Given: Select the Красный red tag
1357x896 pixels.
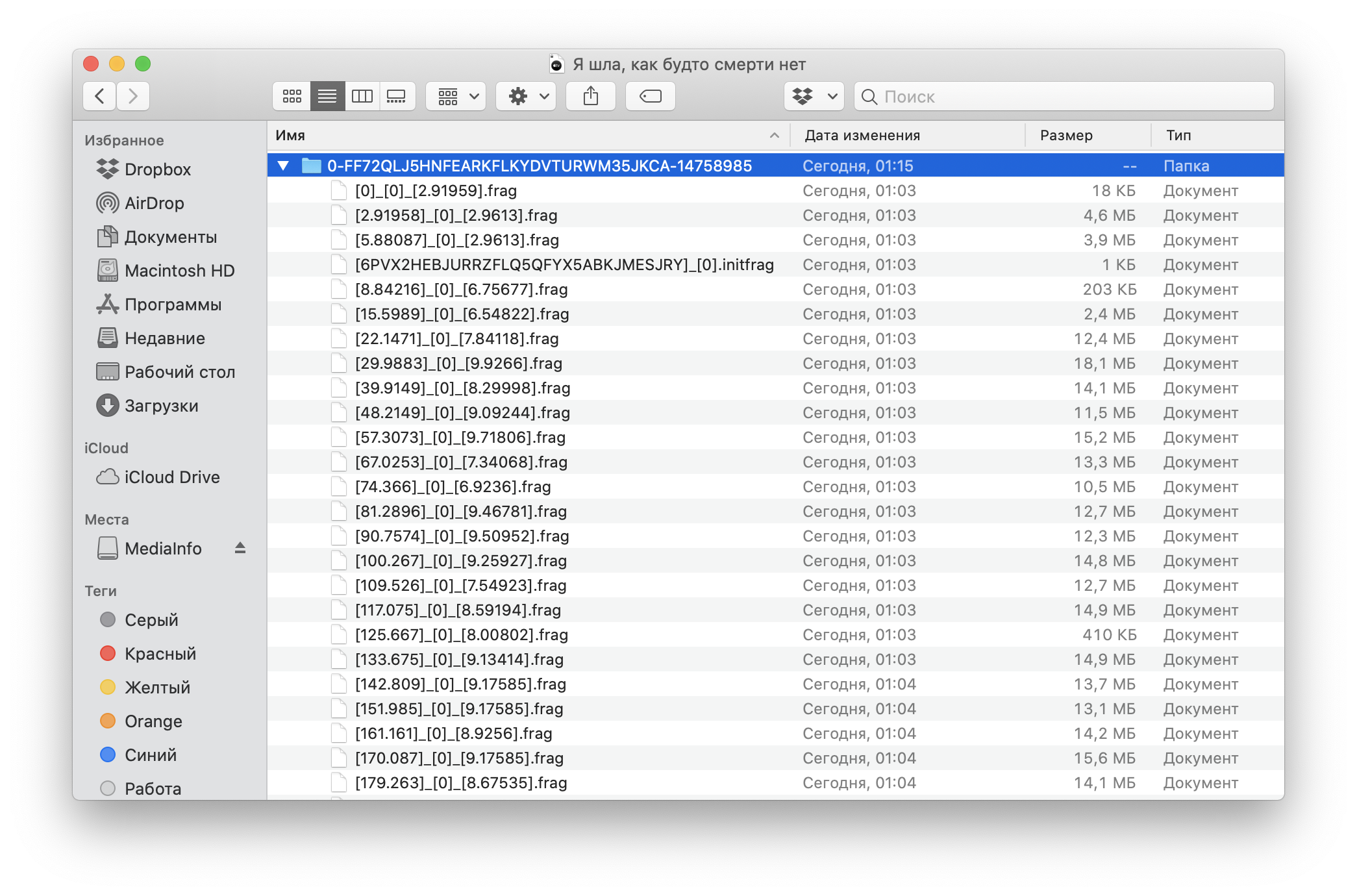Looking at the screenshot, I should pyautogui.click(x=160, y=654).
